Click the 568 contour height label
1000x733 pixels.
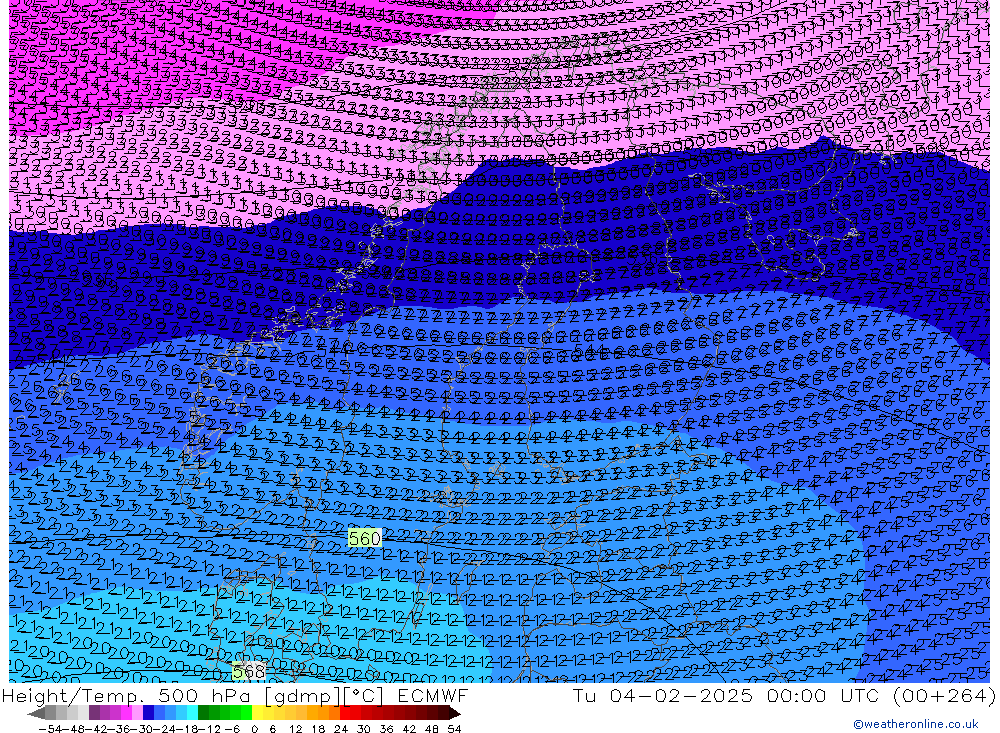pos(249,671)
